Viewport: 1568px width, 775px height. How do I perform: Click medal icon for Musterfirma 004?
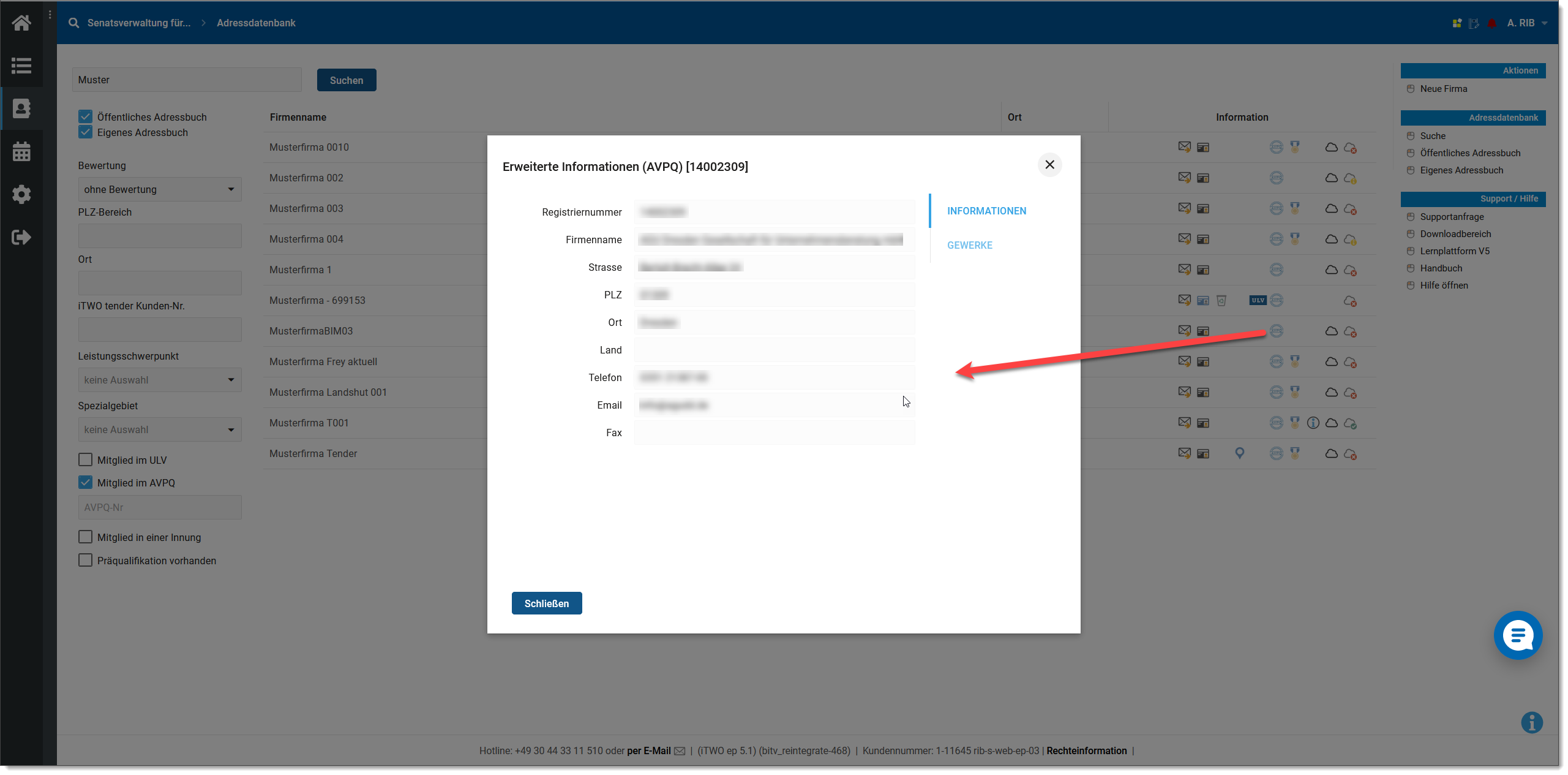[1295, 239]
